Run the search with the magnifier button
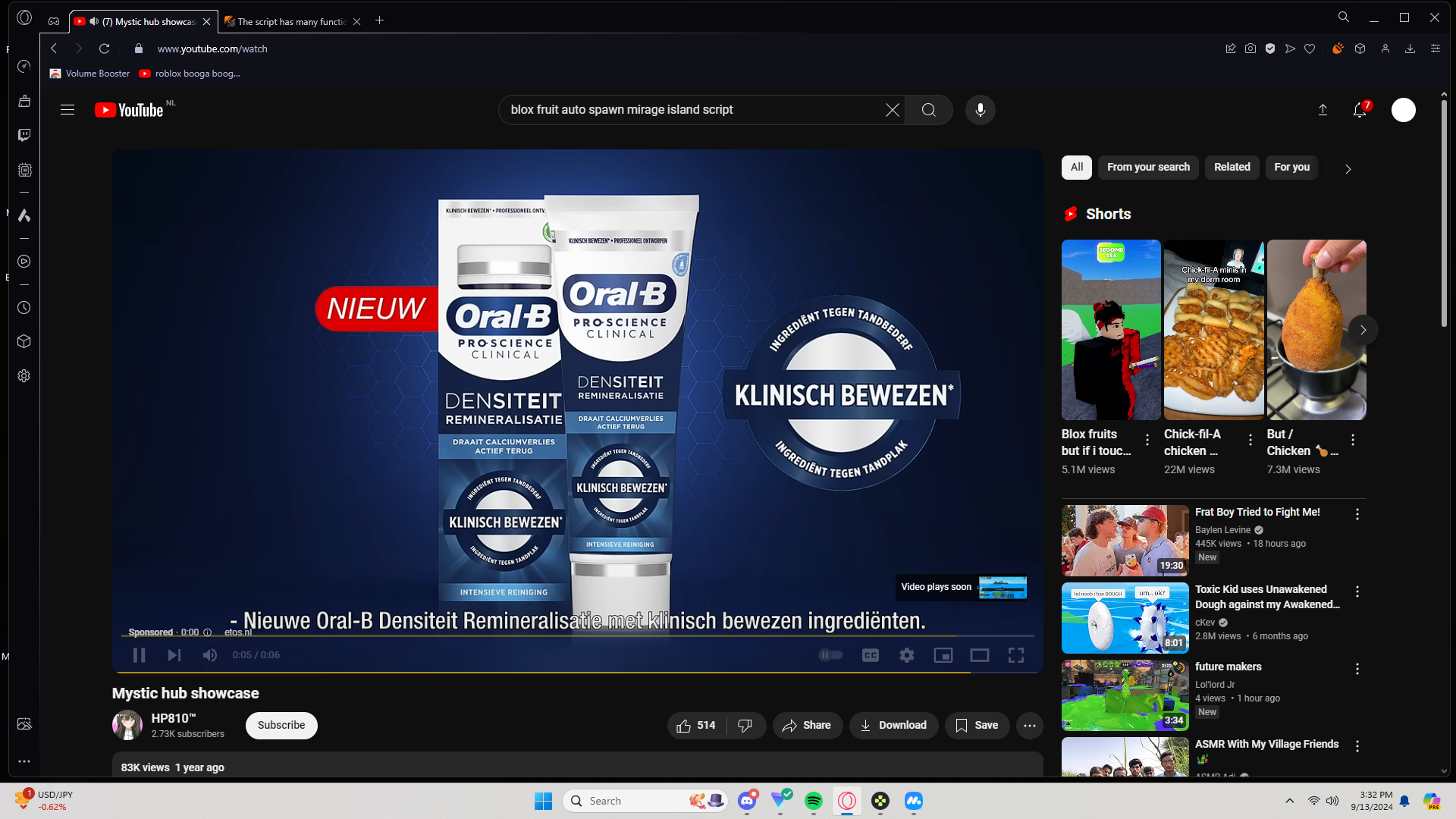1456x819 pixels. click(x=929, y=110)
